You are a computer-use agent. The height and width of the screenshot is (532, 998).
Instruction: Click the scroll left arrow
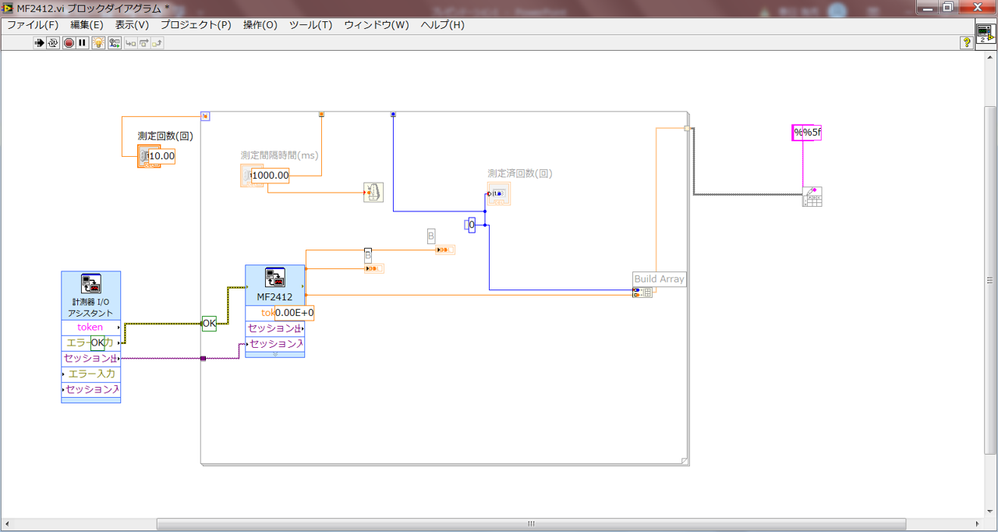click(6, 524)
